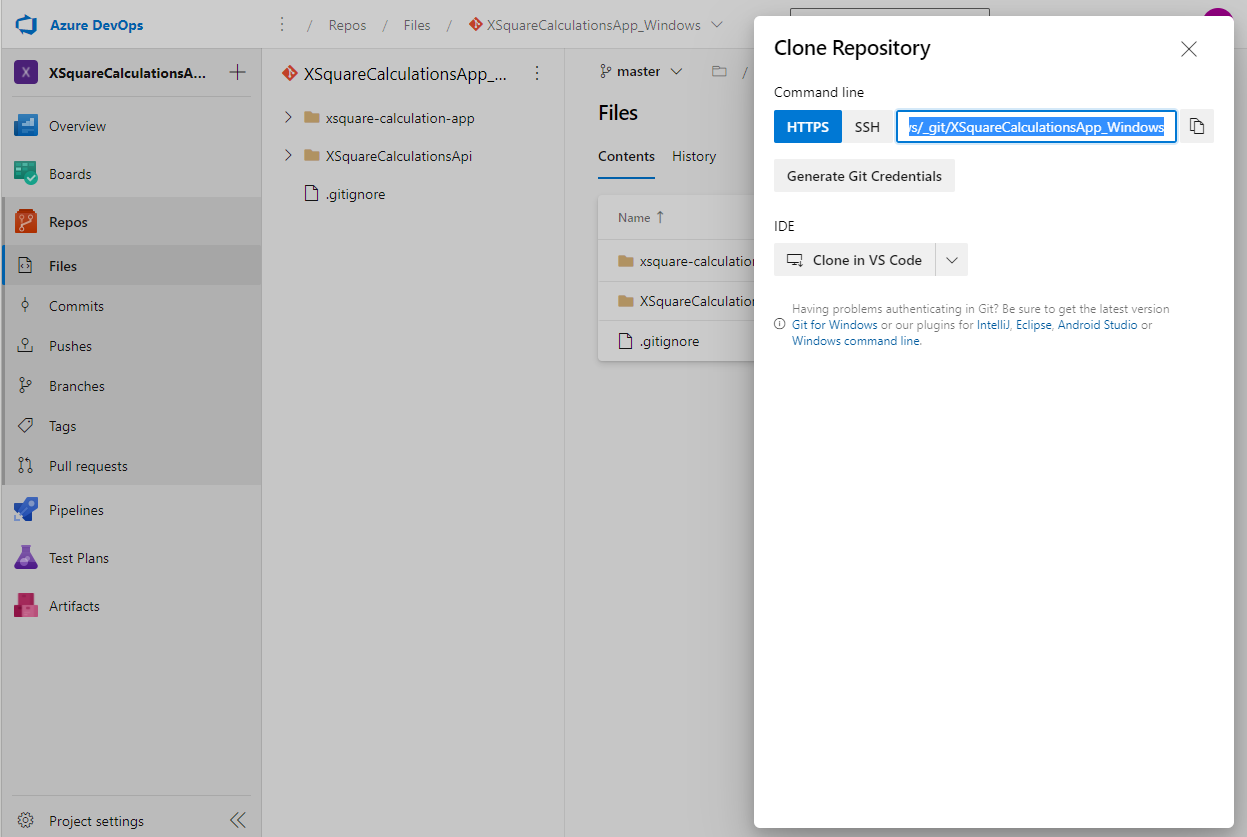1247x837 pixels.
Task: Select the Tags sidebar label
Action: 62,426
